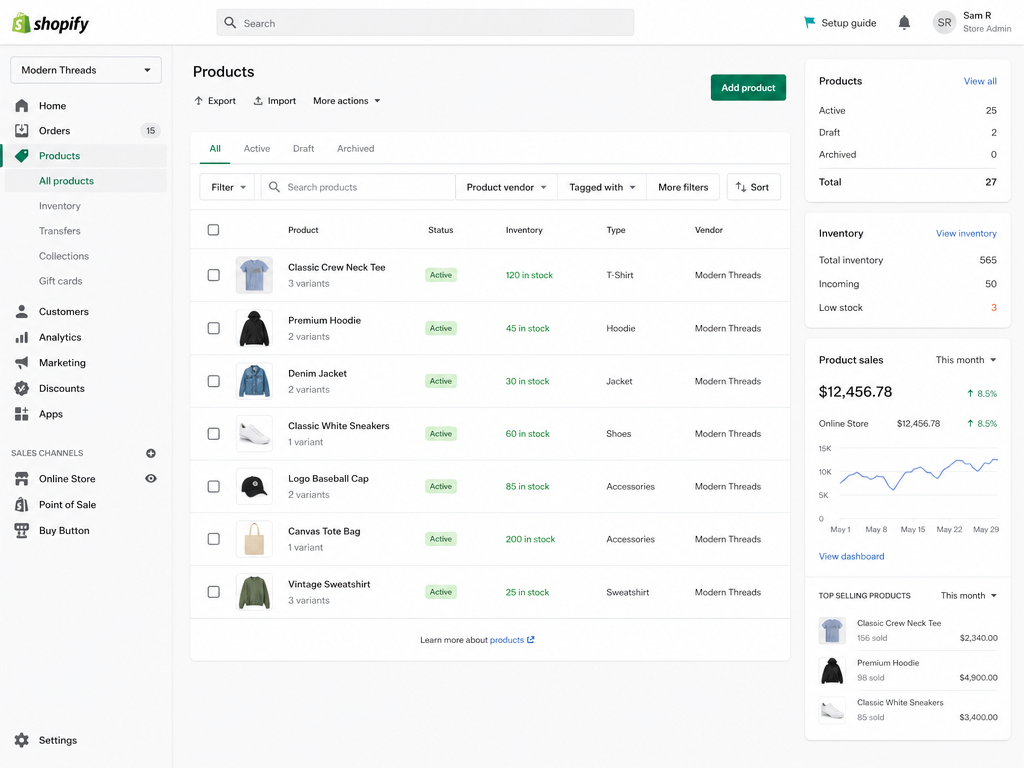Open the Product vendor filter
Screen dimensions: 1024x768
pos(506,187)
